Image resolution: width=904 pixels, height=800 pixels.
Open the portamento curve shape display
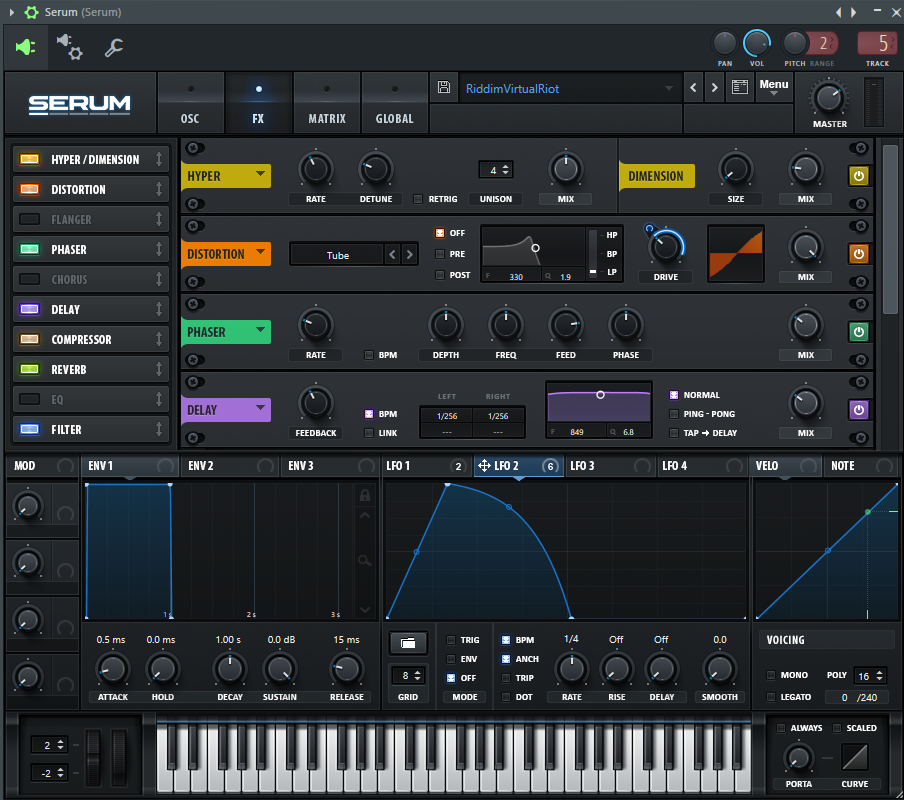coord(854,757)
